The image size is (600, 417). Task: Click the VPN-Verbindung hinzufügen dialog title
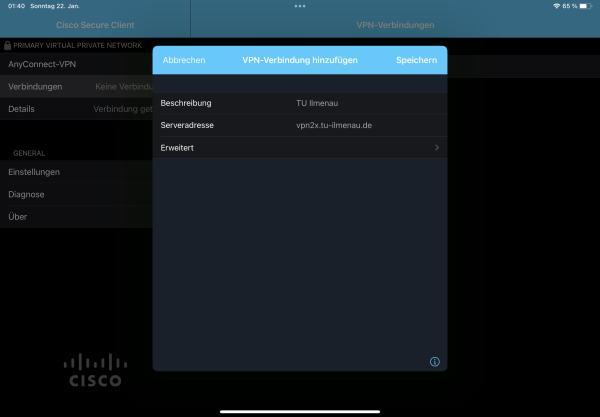(x=300, y=60)
